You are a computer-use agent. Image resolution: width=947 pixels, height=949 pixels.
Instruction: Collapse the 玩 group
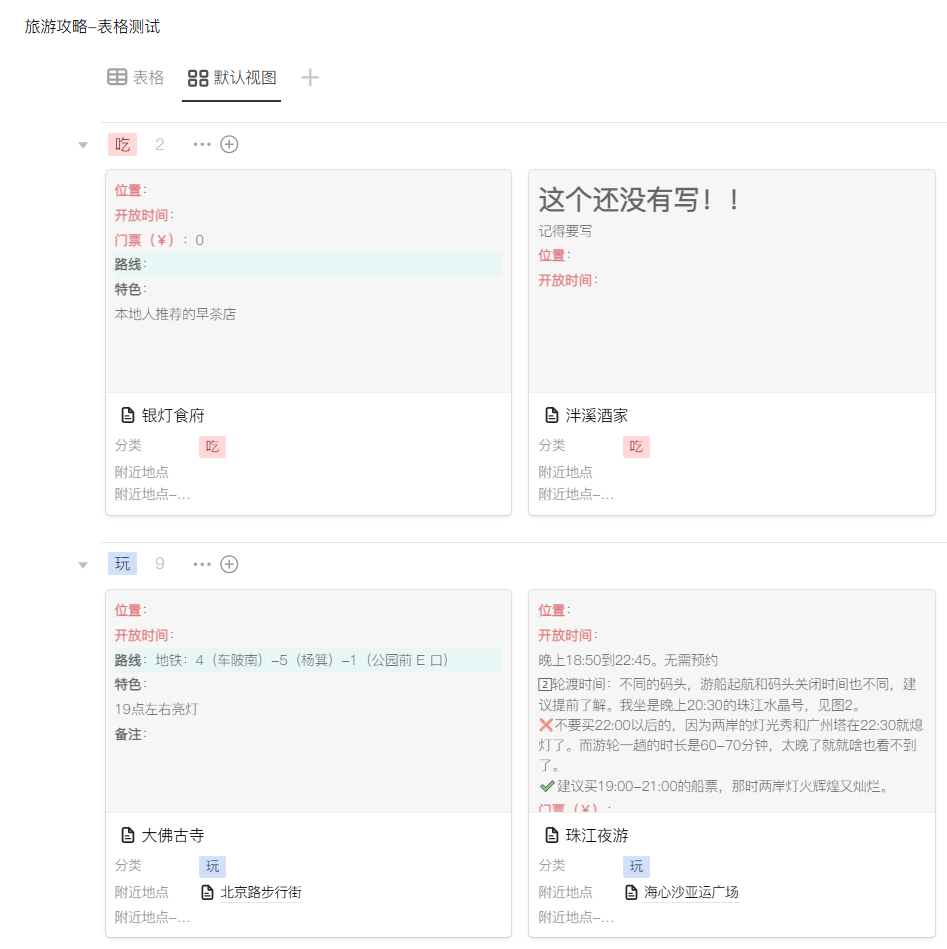(x=84, y=565)
